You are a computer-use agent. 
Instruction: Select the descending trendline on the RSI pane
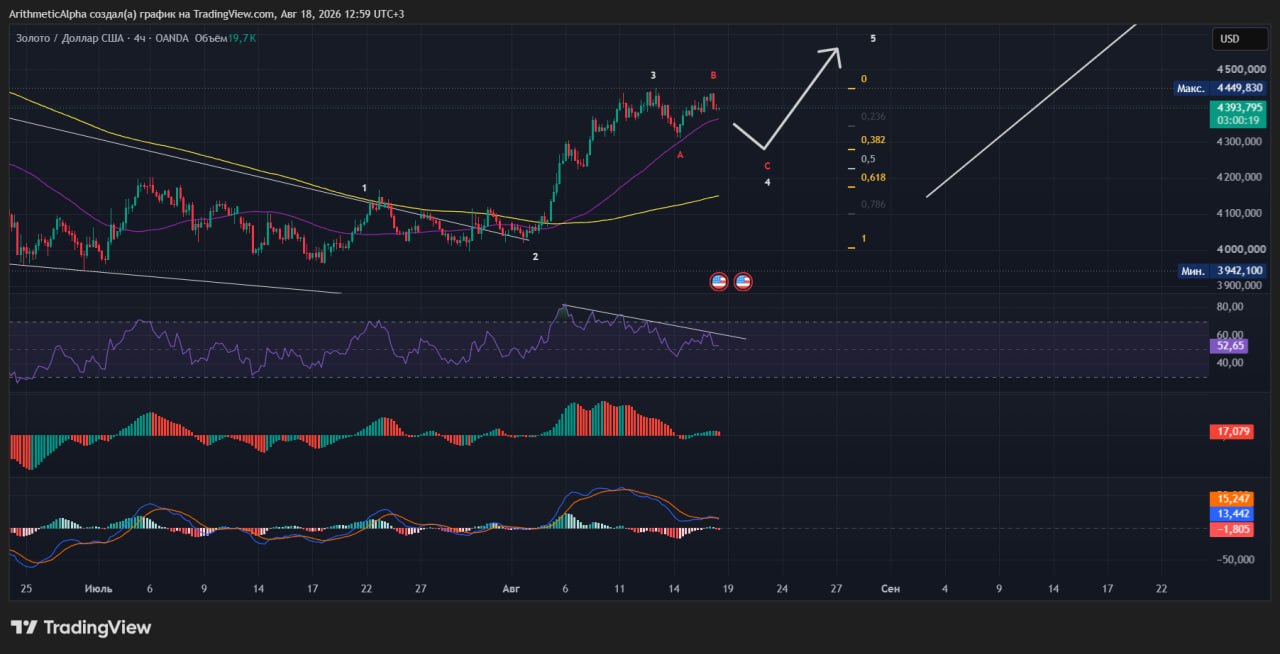[x=654, y=321]
